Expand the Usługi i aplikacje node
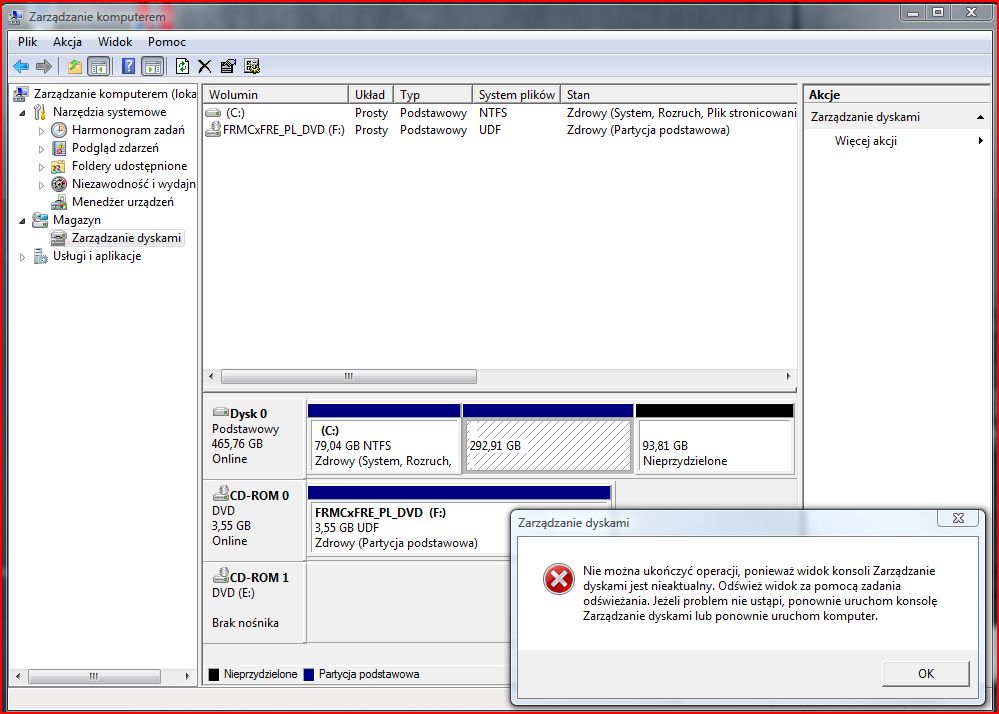999x714 pixels. coord(22,257)
